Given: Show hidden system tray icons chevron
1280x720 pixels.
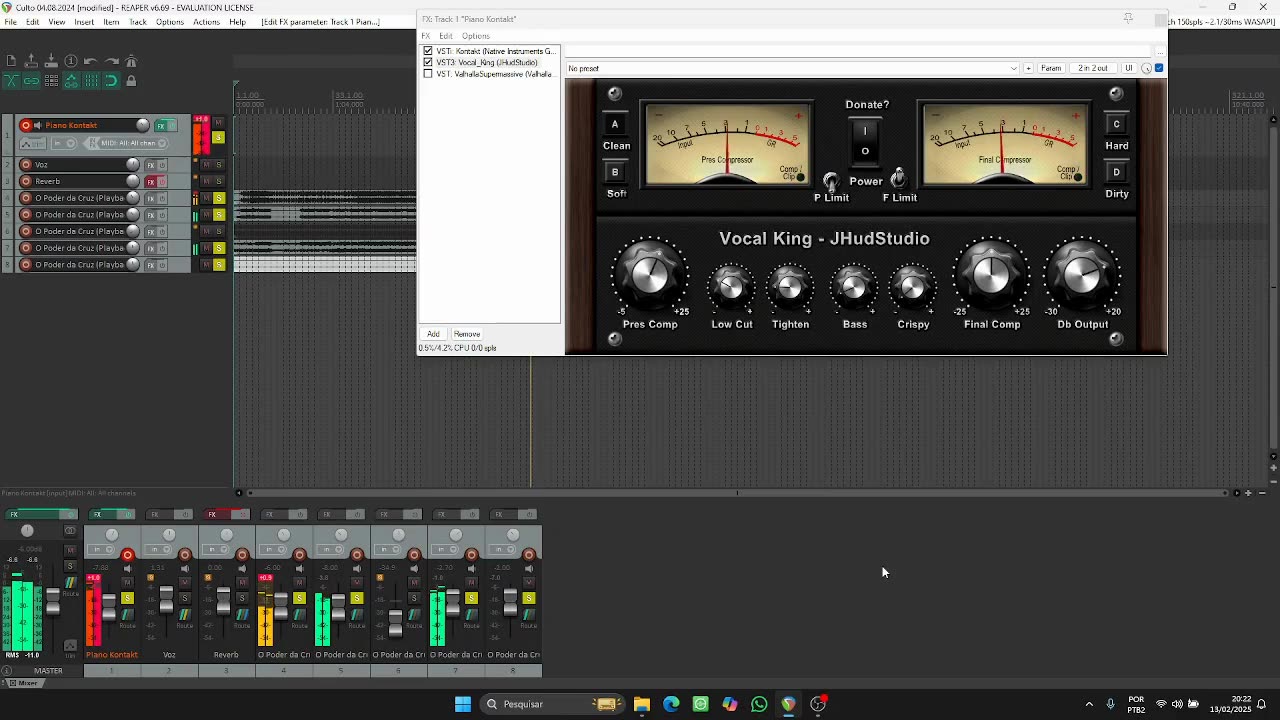Looking at the screenshot, I should tap(1089, 704).
